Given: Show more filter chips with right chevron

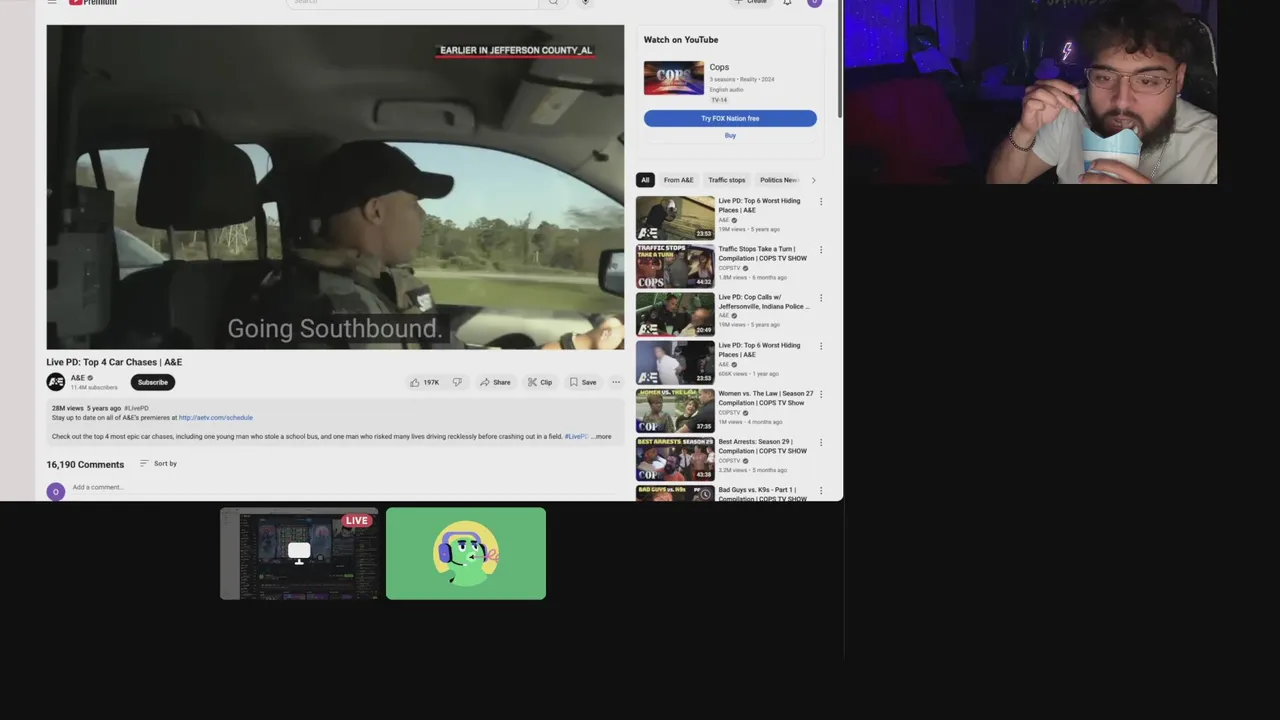Looking at the screenshot, I should click(813, 180).
